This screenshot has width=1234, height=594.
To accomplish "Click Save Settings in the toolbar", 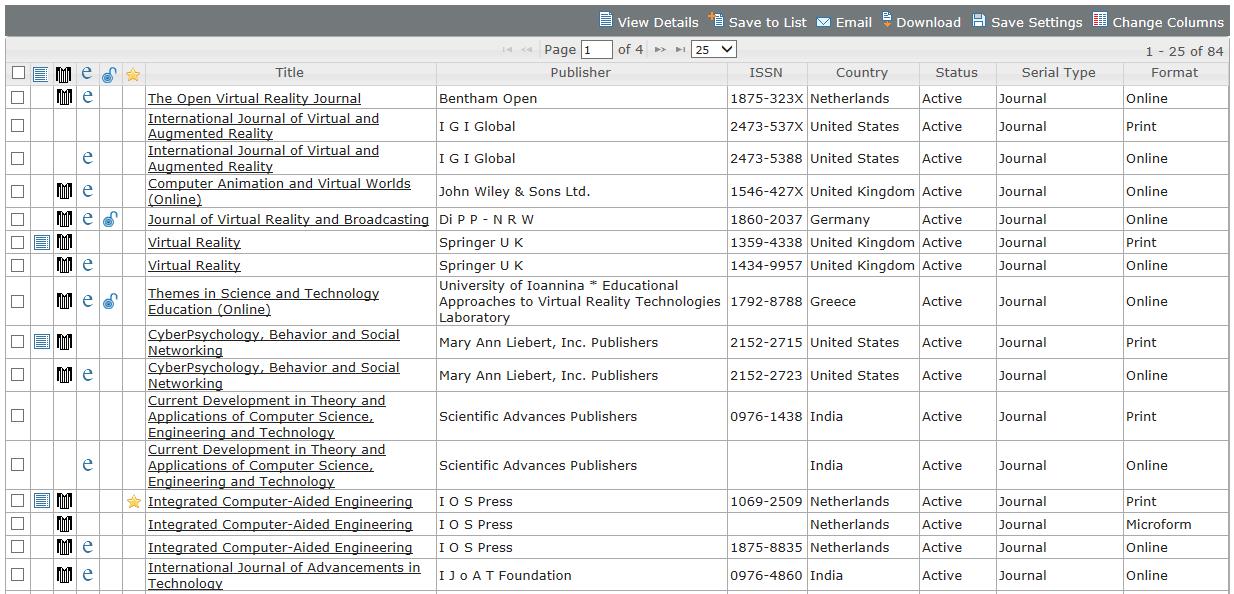I will click(x=1027, y=21).
